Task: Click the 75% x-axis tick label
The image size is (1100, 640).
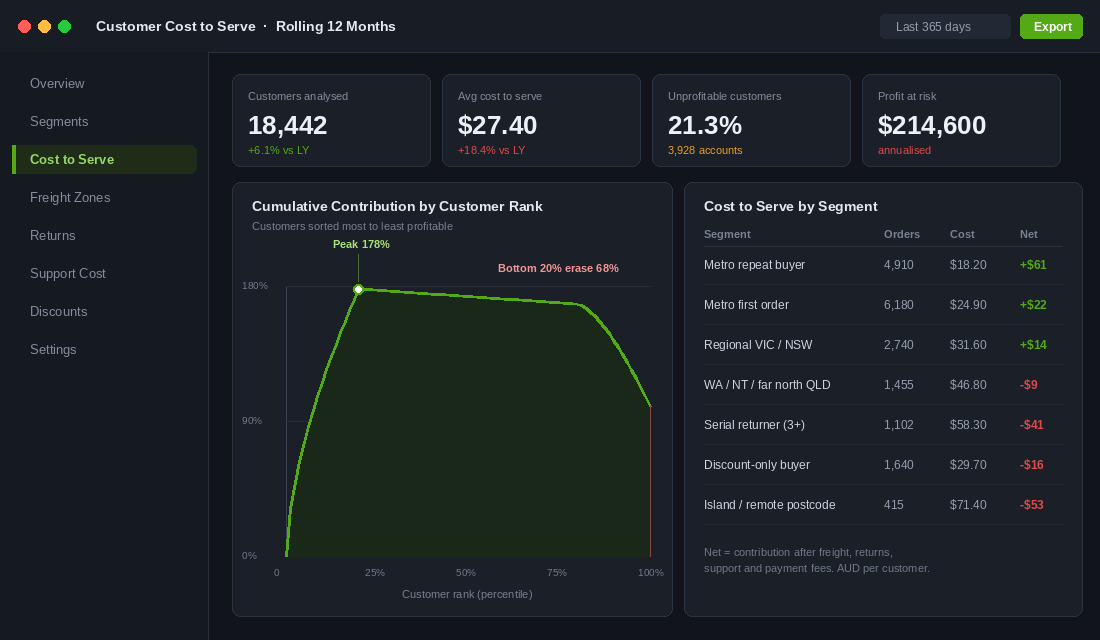Action: tap(557, 573)
